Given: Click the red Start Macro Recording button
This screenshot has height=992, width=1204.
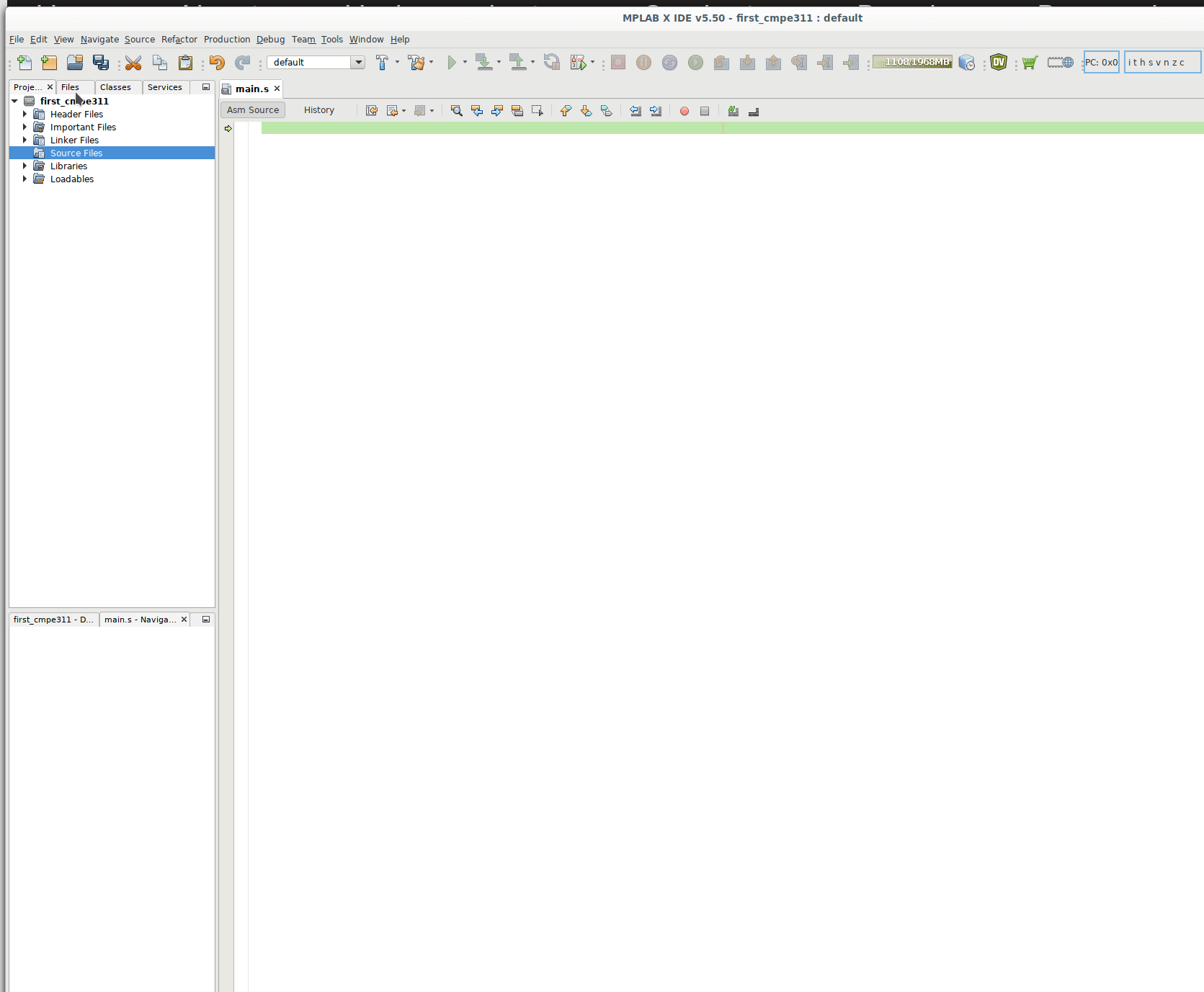Looking at the screenshot, I should pos(685,111).
